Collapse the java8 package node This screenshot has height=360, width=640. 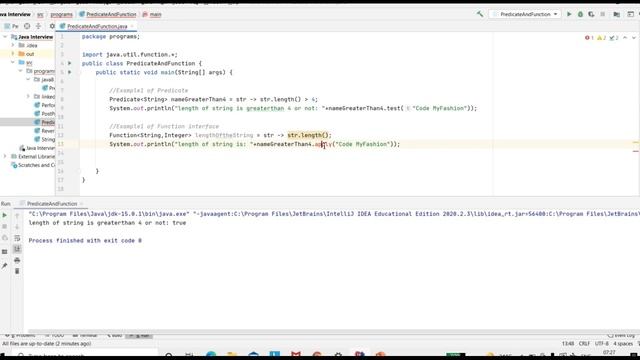28,80
